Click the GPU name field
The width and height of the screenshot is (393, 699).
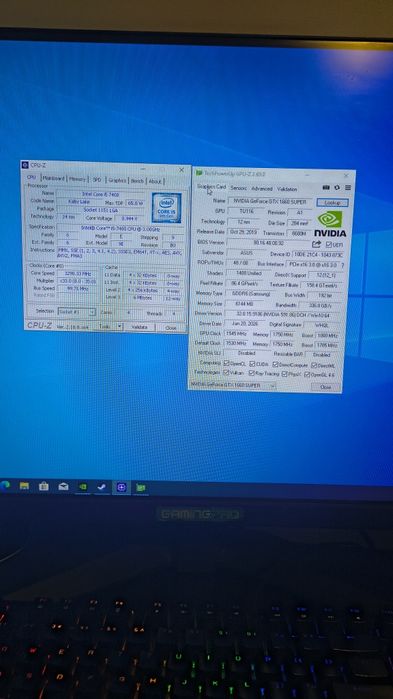[x=271, y=201]
